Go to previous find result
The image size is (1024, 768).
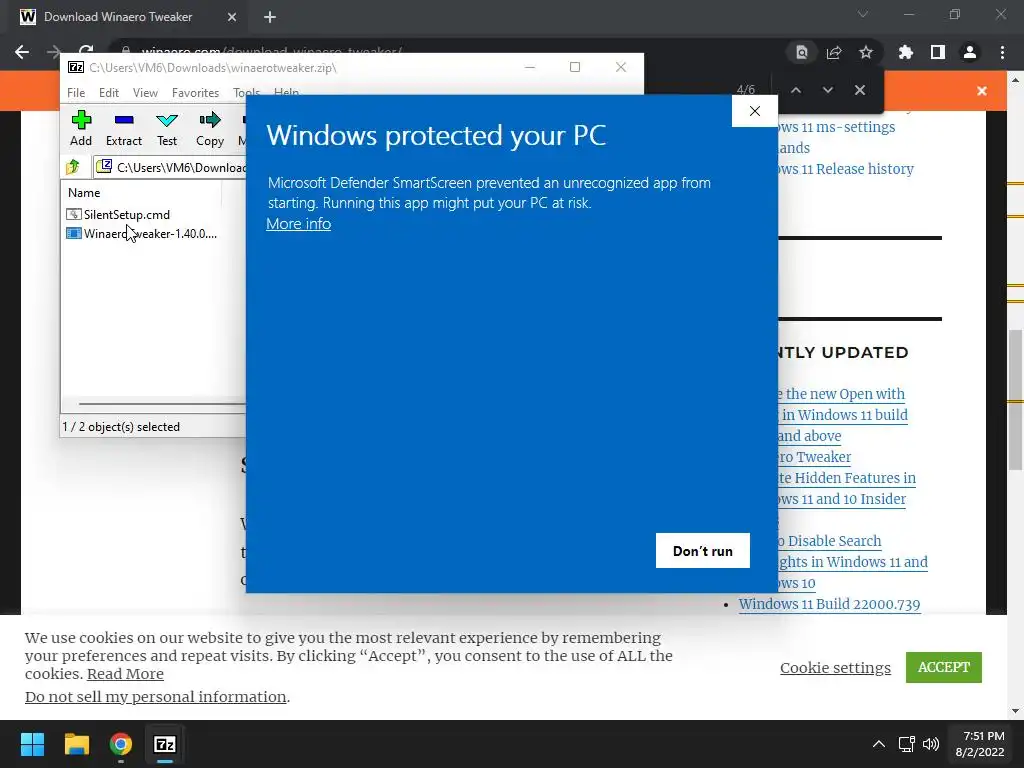point(795,90)
